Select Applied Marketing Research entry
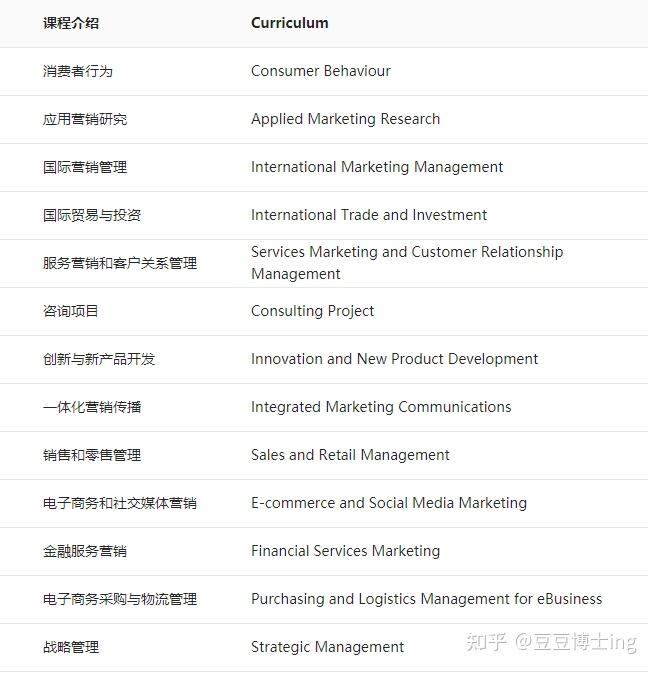This screenshot has width=653, height=673. 346,119
